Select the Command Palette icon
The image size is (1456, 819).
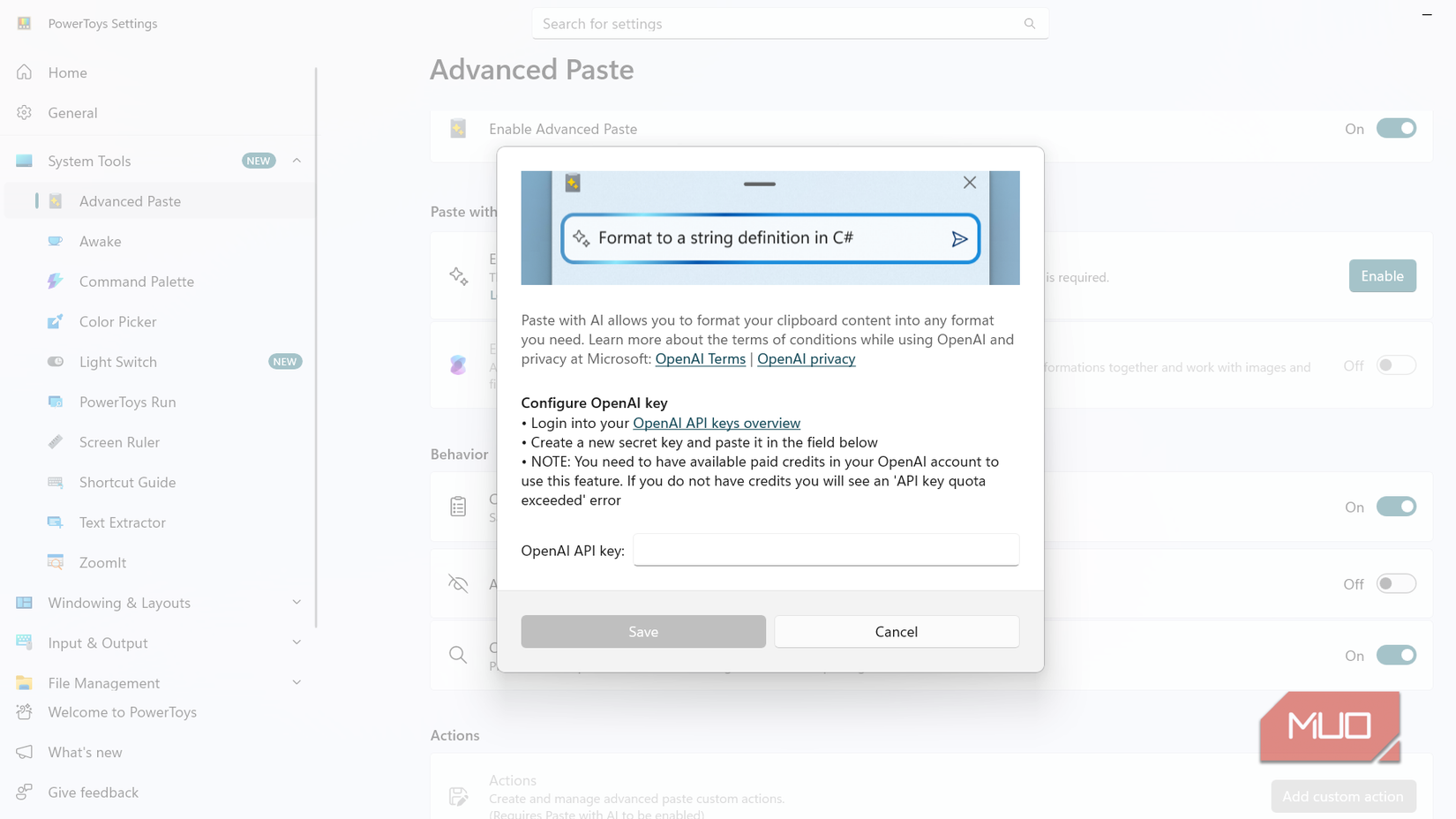click(55, 281)
